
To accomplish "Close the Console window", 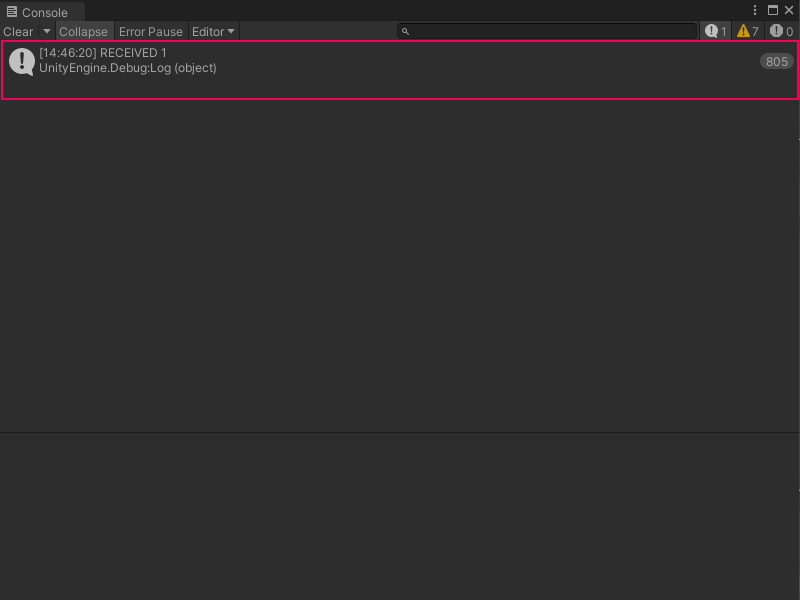I will 790,10.
